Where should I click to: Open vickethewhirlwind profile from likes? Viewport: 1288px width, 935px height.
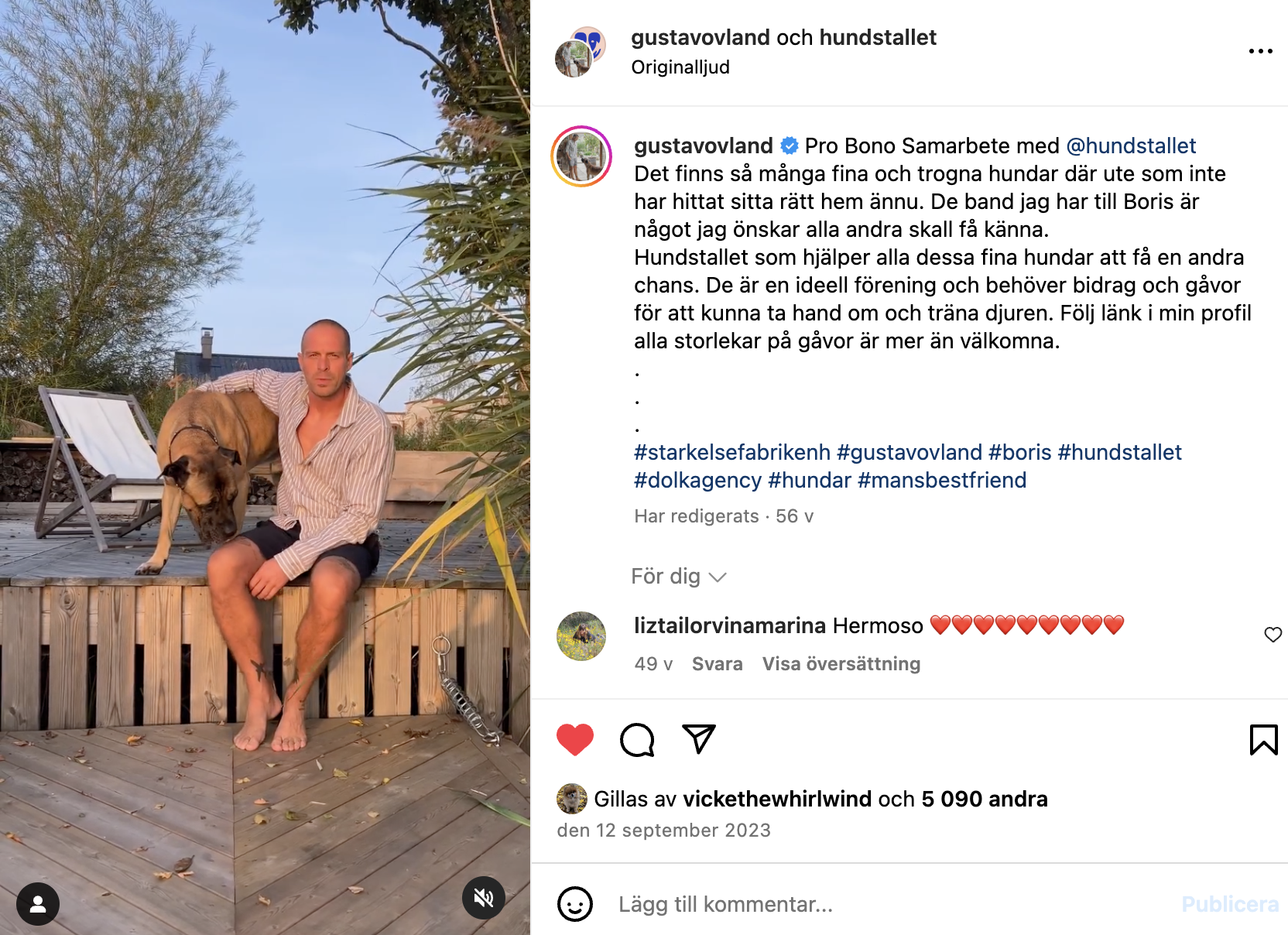tap(777, 799)
